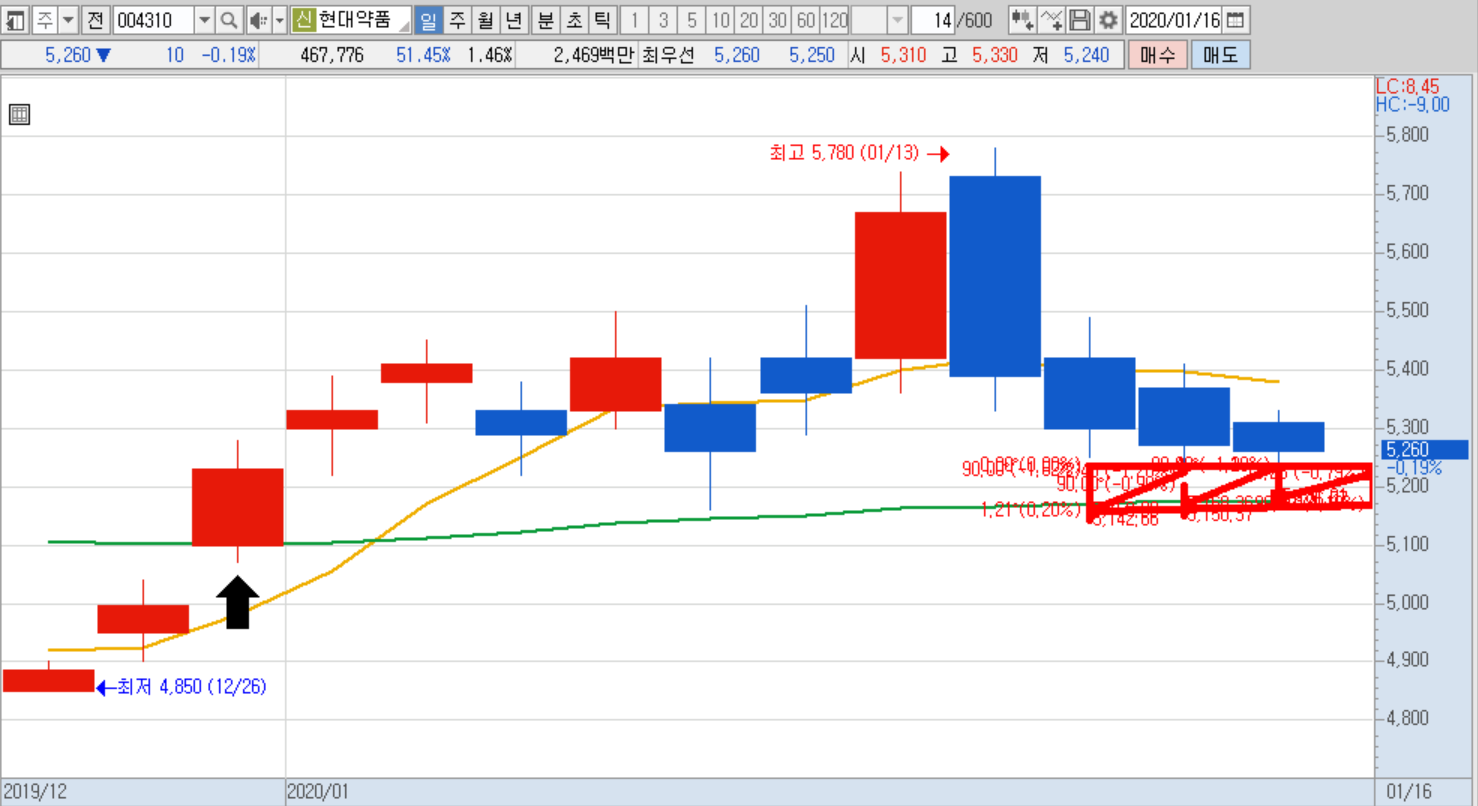Click the HC:-9.00 label on the price axis
Viewport: 1478px width, 806px height.
coord(1412,105)
